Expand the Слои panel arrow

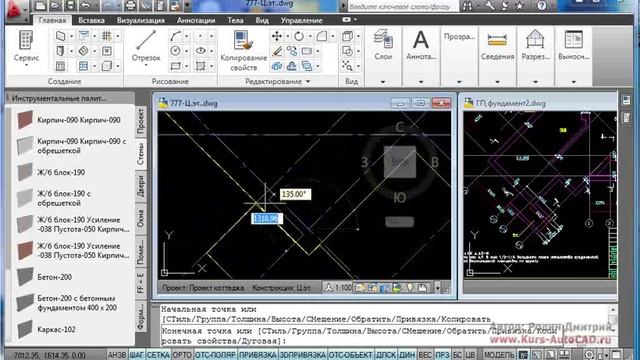(x=383, y=82)
